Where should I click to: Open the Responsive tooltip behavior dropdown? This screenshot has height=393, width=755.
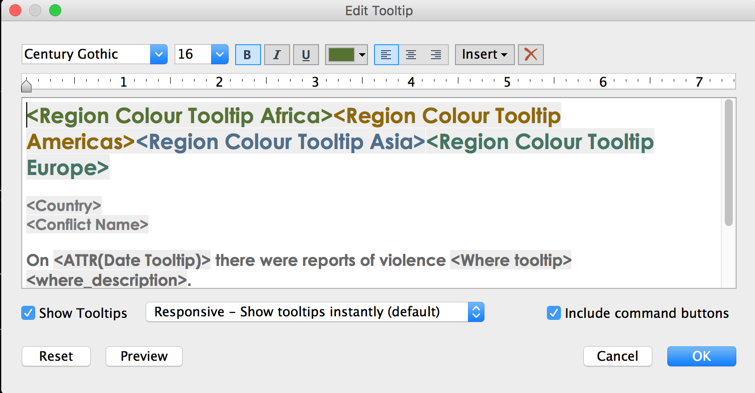point(315,312)
